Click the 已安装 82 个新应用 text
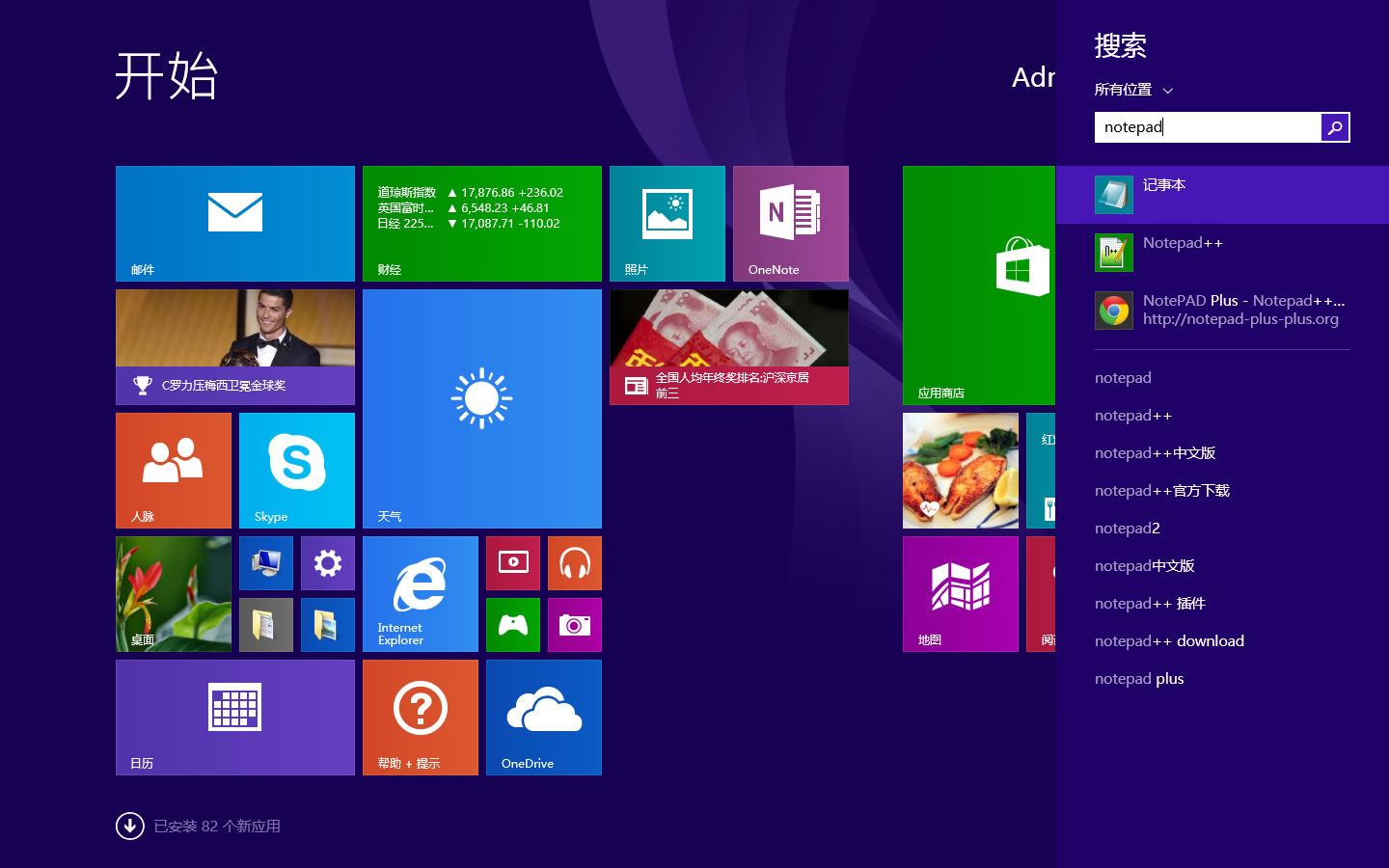Image resolution: width=1389 pixels, height=868 pixels. (217, 827)
